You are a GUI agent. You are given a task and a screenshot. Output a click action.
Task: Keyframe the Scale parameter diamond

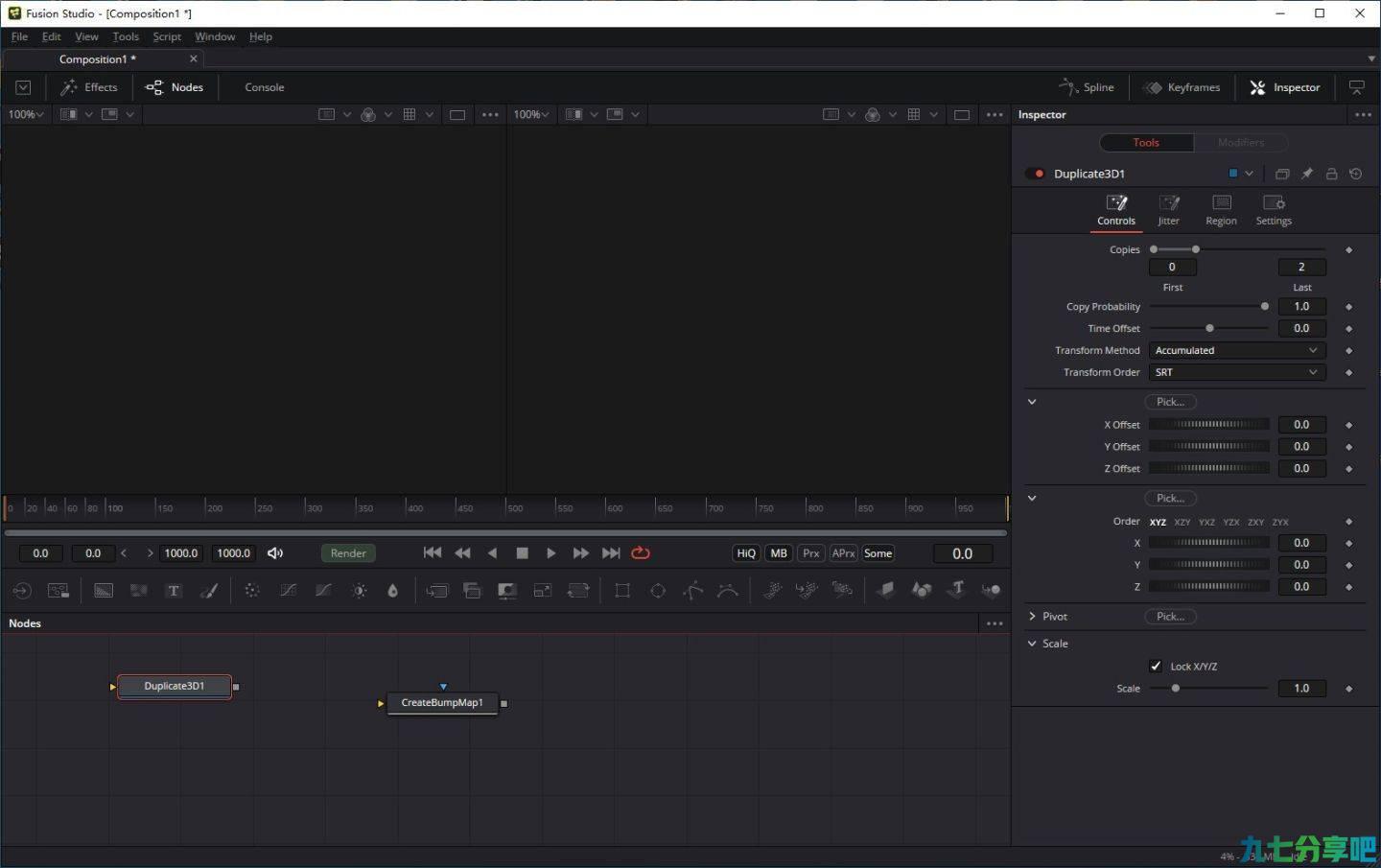pyautogui.click(x=1348, y=689)
